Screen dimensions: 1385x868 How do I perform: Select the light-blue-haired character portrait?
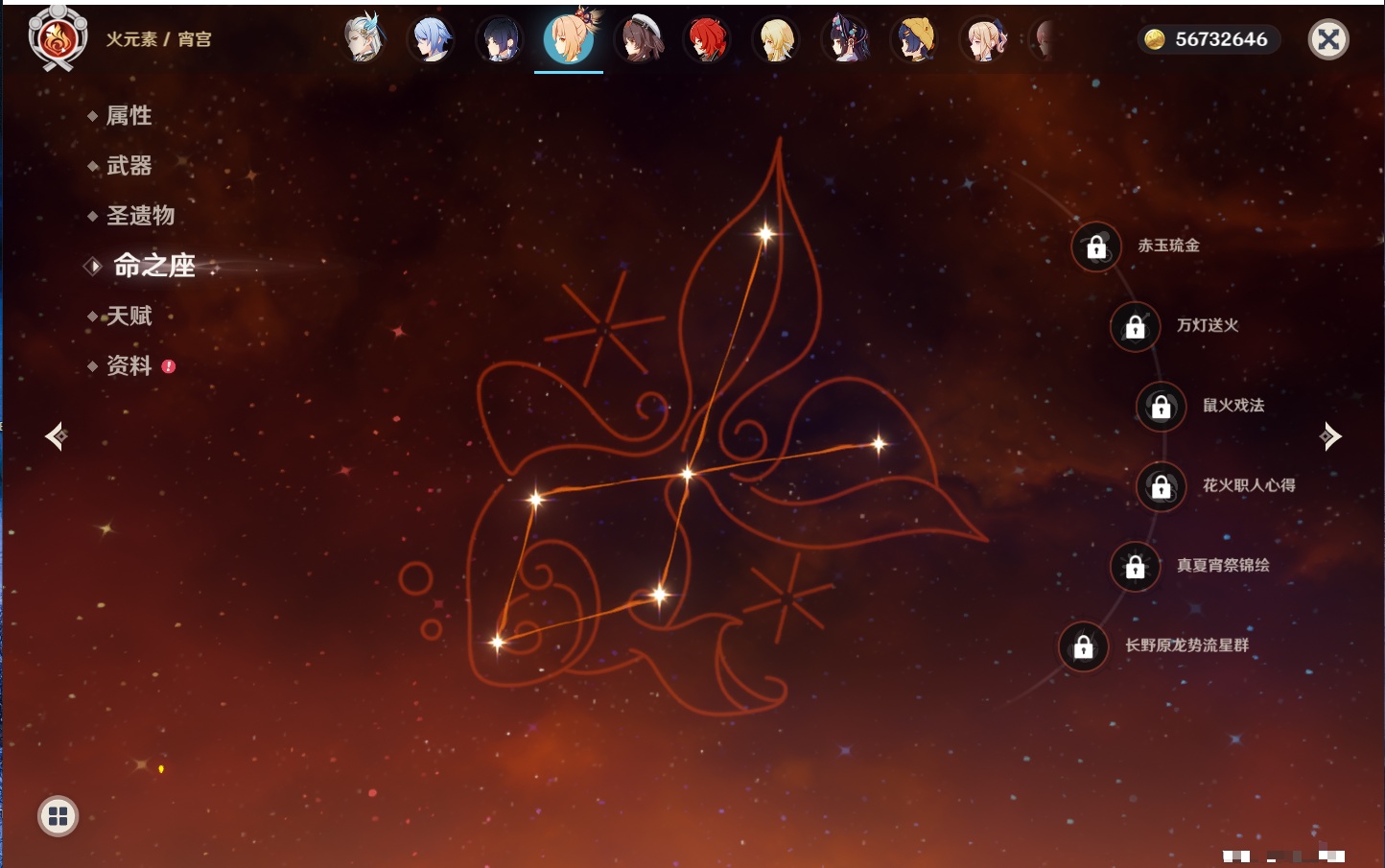tap(432, 39)
